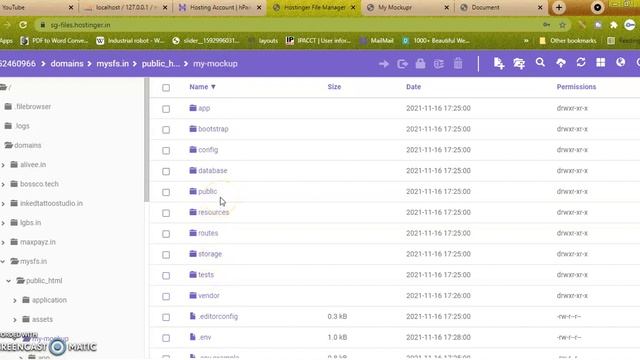Sort files by the Size column
Image resolution: width=640 pixels, height=360 pixels.
click(334, 87)
